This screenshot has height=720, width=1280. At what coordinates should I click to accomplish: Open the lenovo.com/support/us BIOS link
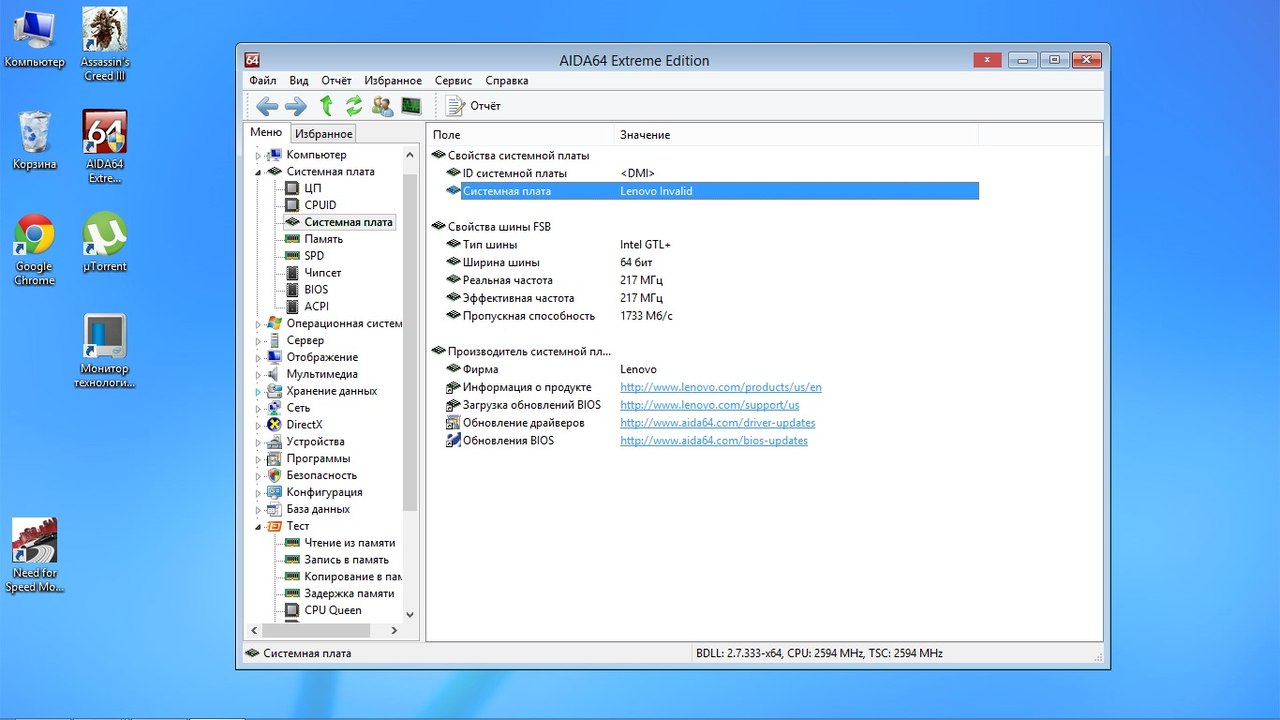point(709,405)
